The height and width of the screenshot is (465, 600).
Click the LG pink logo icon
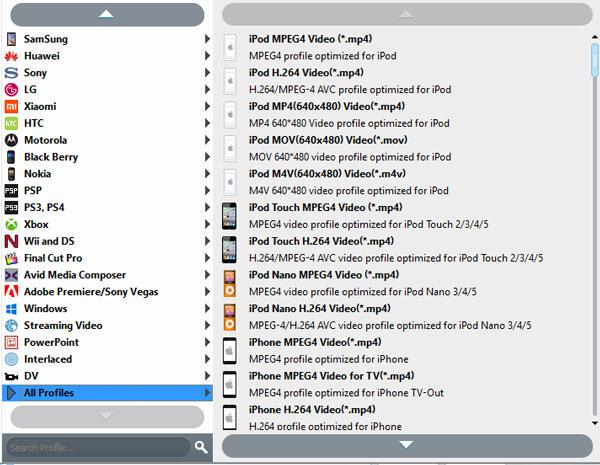coord(11,90)
